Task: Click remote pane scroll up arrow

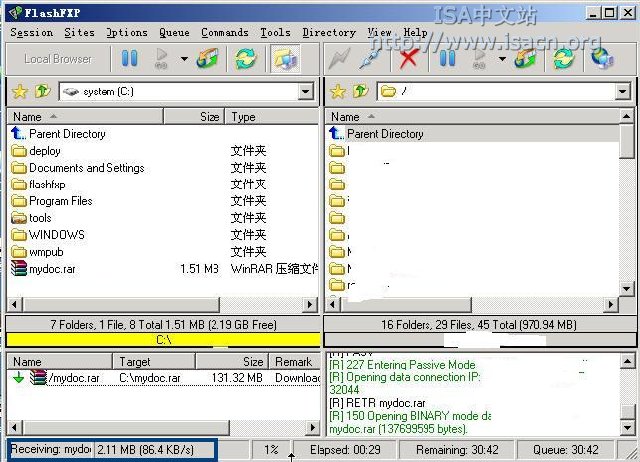Action: [627, 117]
